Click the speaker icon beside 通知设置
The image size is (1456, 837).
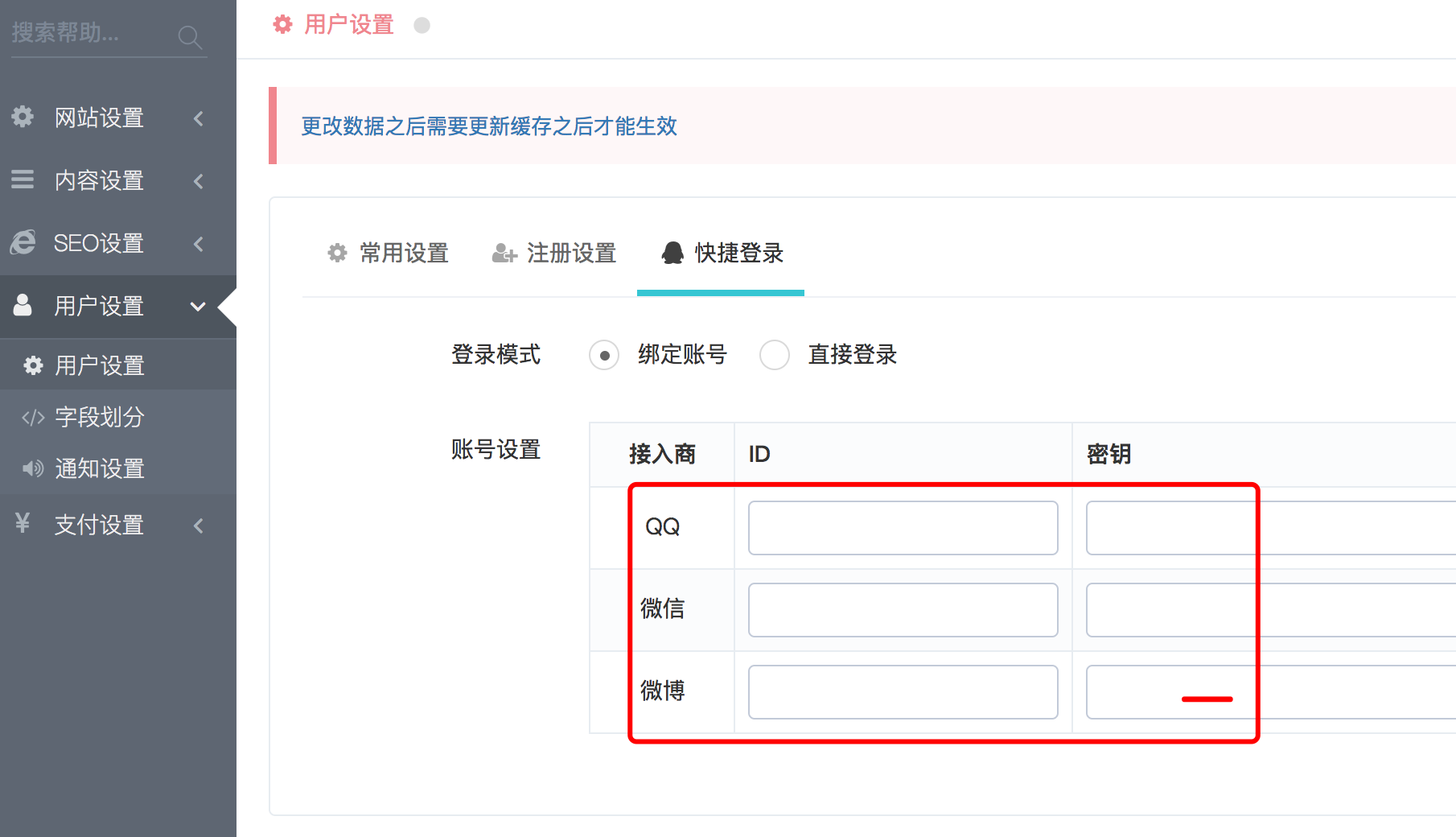point(33,468)
